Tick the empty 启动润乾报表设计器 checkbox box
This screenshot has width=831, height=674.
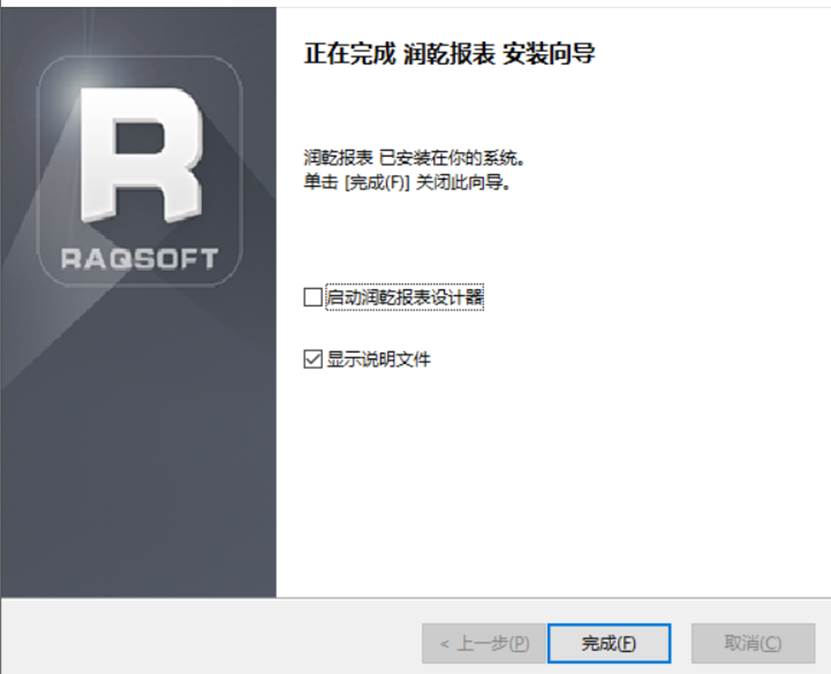[x=313, y=297]
